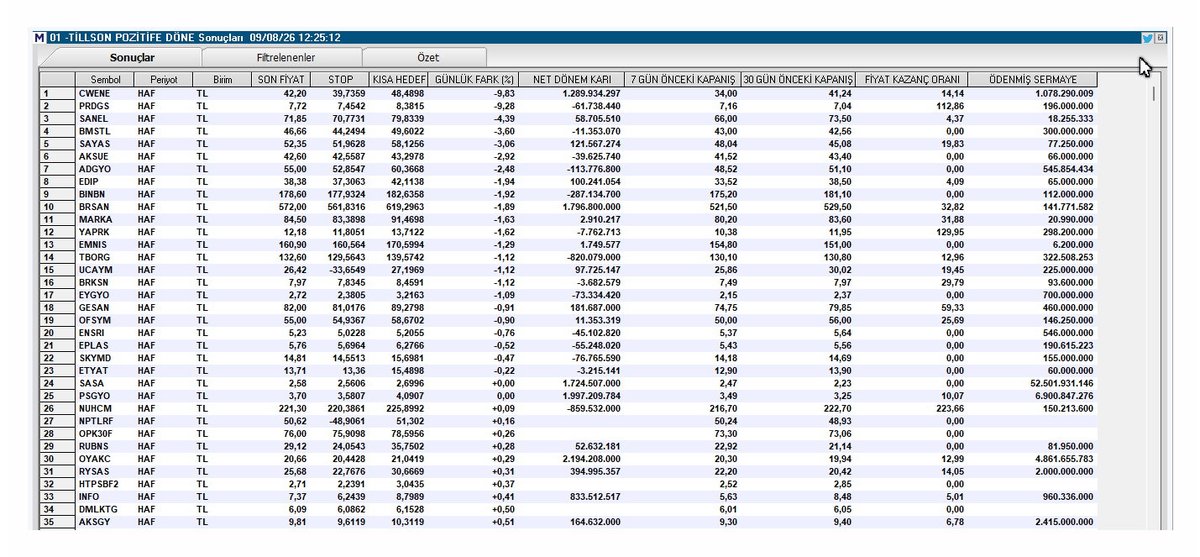Select the EYGYO symbol cell

pos(105,293)
